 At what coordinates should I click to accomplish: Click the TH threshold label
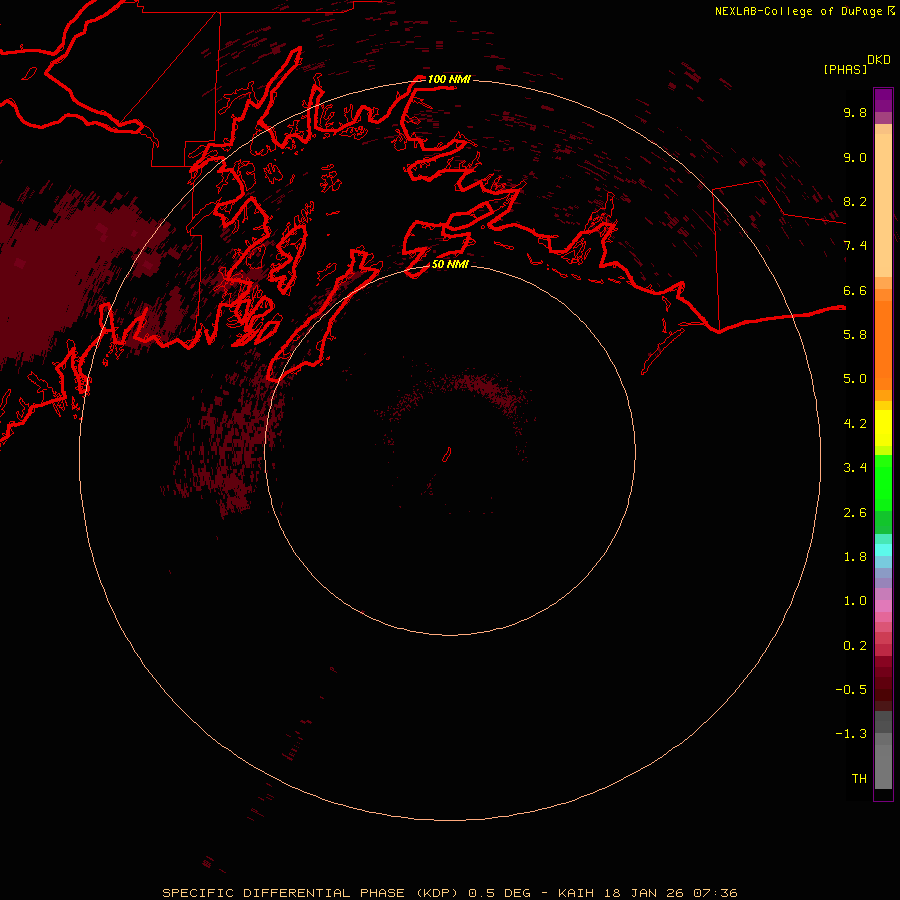click(859, 779)
